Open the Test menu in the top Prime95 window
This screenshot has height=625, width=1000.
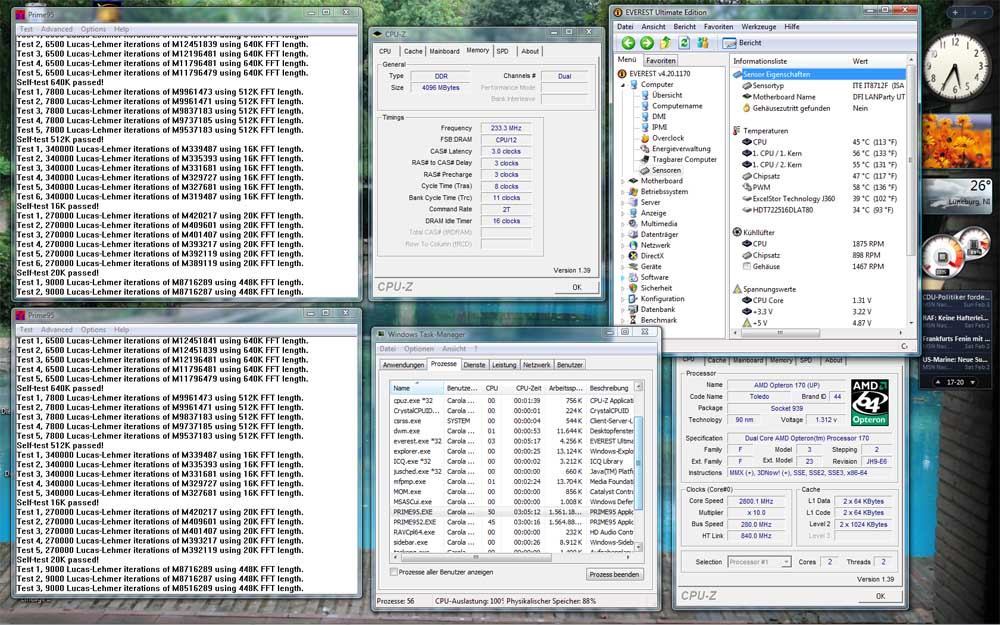(x=26, y=29)
